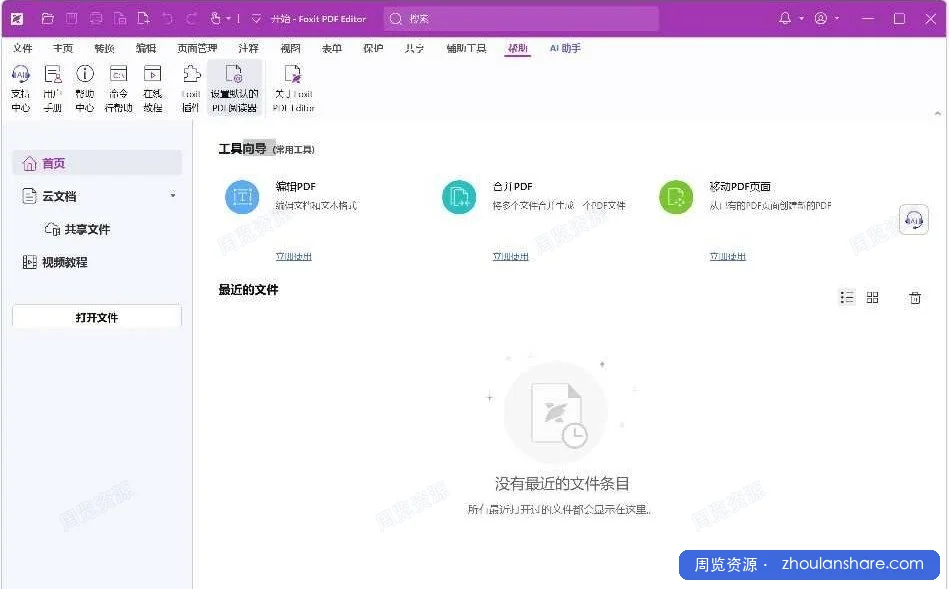This screenshot has height=589, width=949.
Task: Select the 帮助 ribbon tab
Action: pos(517,48)
